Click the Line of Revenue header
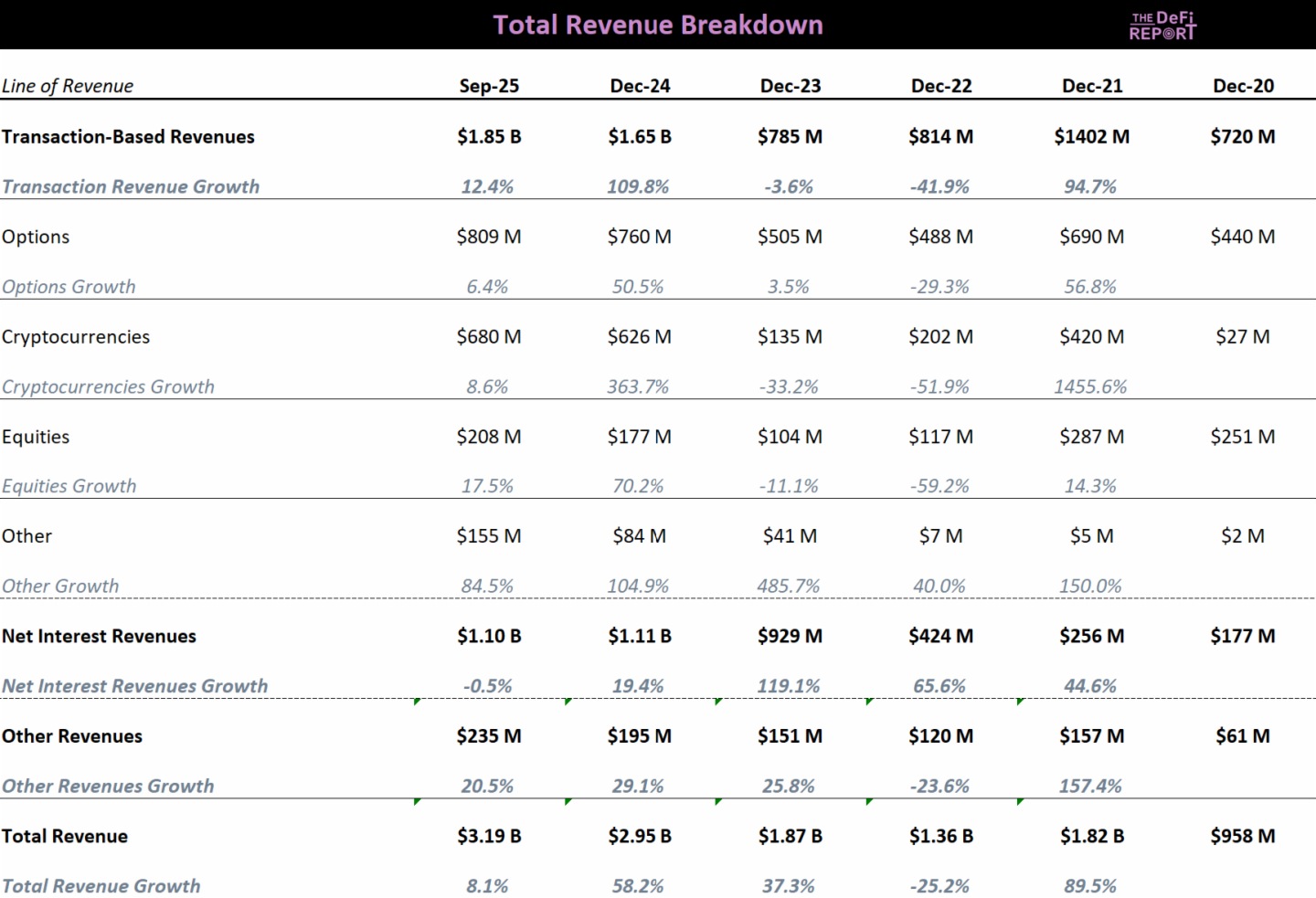Viewport: 1316px width, 898px height. 68,86
